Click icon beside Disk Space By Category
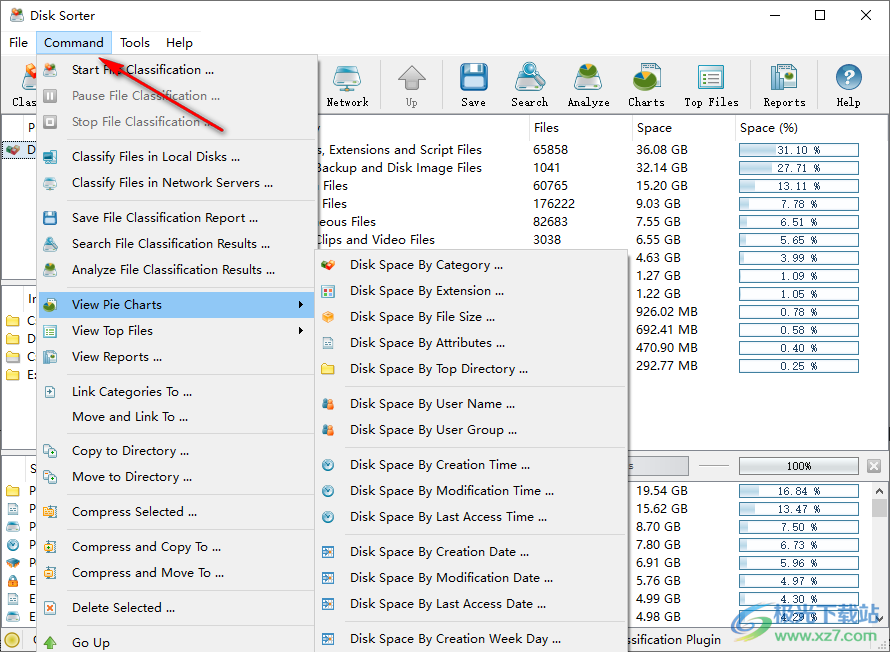 pos(328,265)
